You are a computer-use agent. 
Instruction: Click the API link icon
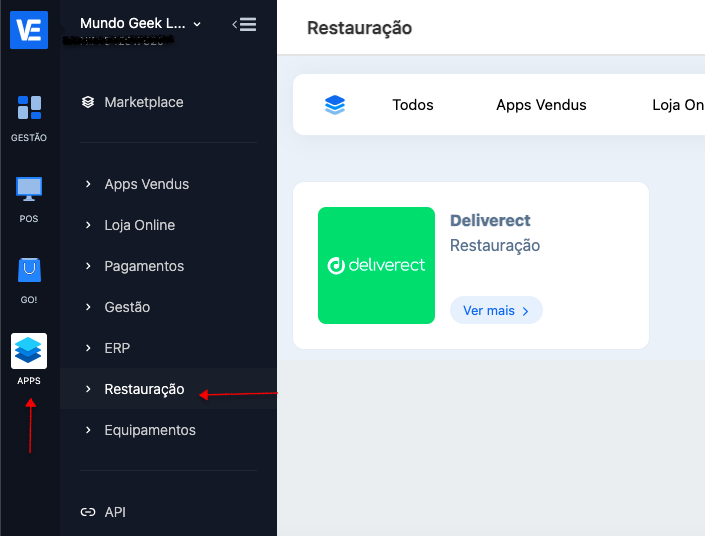[88, 512]
